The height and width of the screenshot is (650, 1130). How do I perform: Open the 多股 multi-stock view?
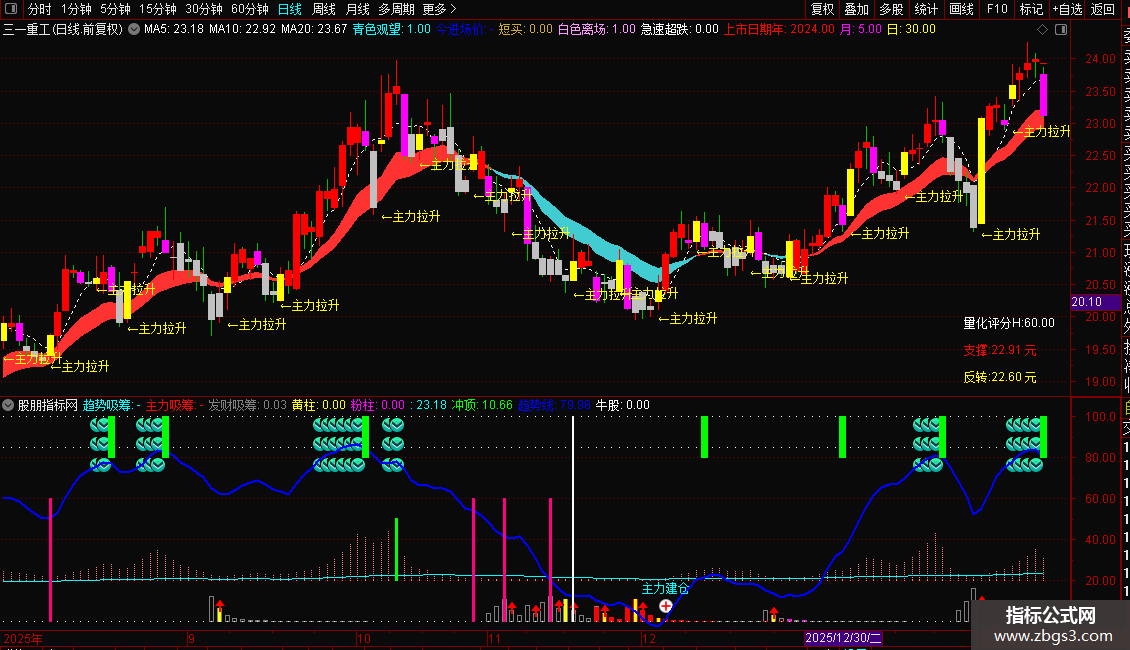[891, 9]
